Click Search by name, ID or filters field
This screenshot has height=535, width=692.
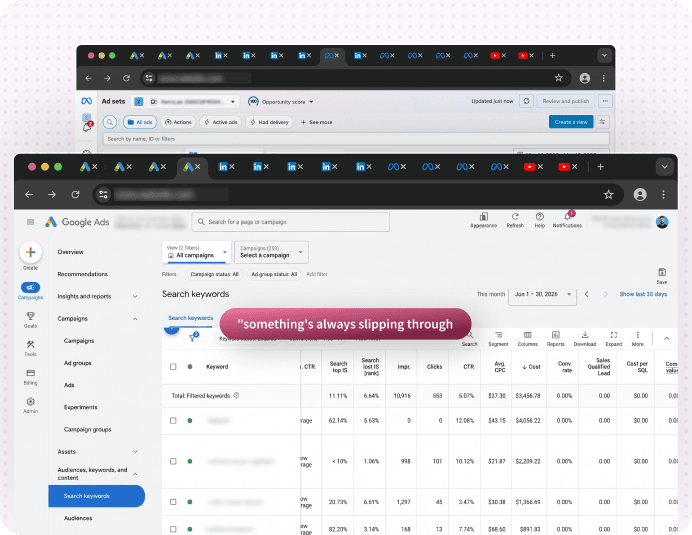356,139
